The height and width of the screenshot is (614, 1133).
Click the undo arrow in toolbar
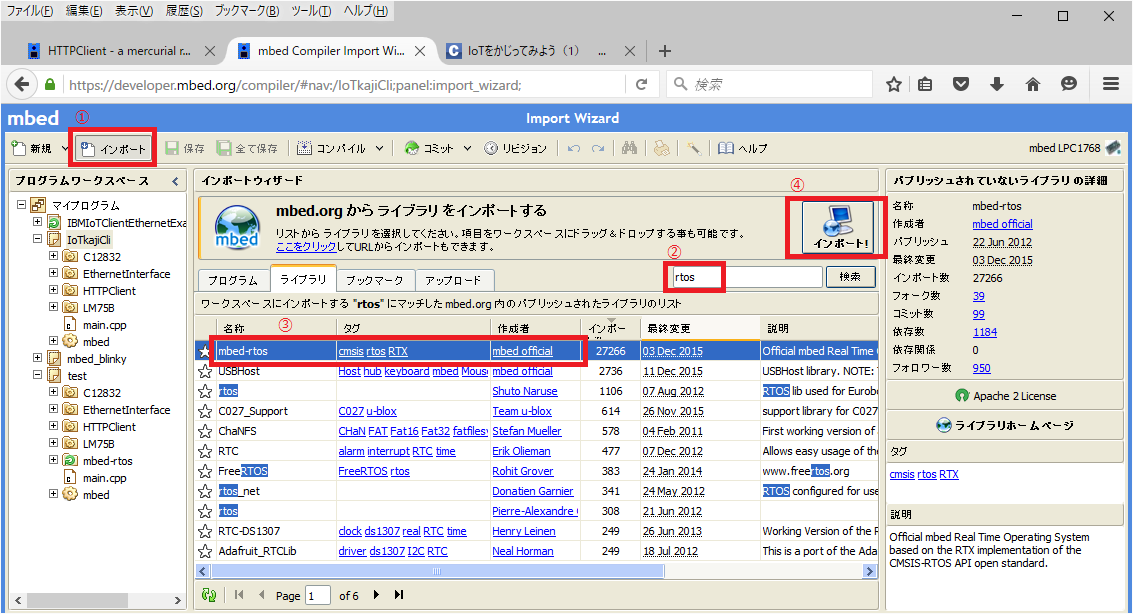(x=574, y=149)
